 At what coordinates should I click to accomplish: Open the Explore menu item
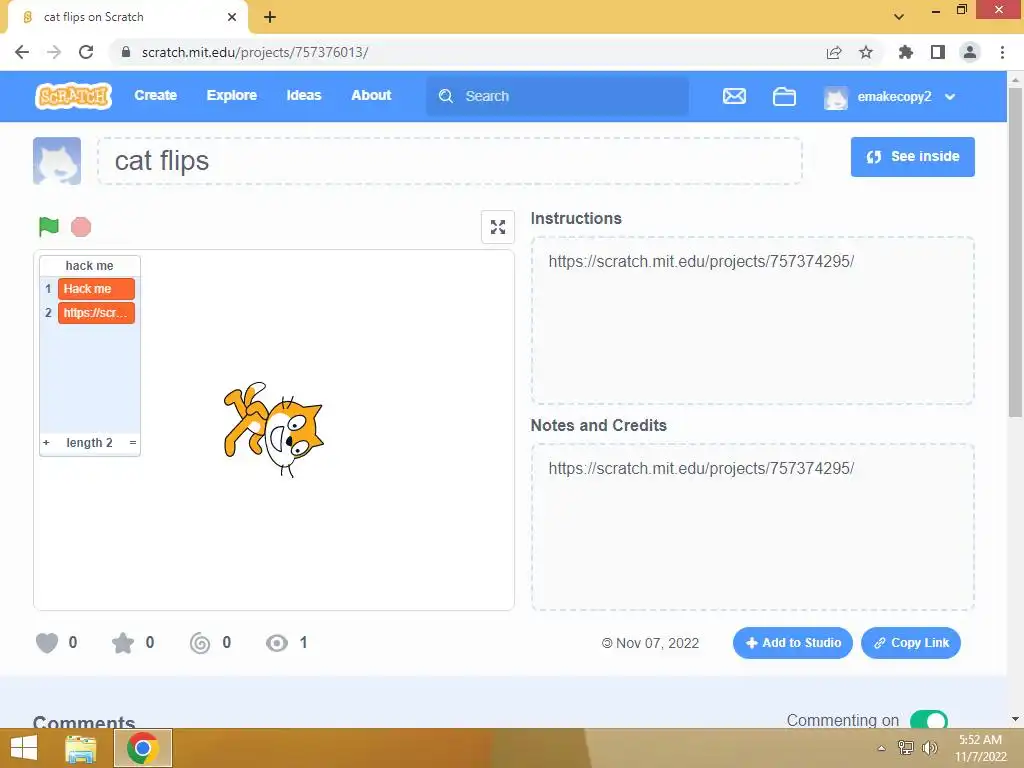tap(232, 95)
